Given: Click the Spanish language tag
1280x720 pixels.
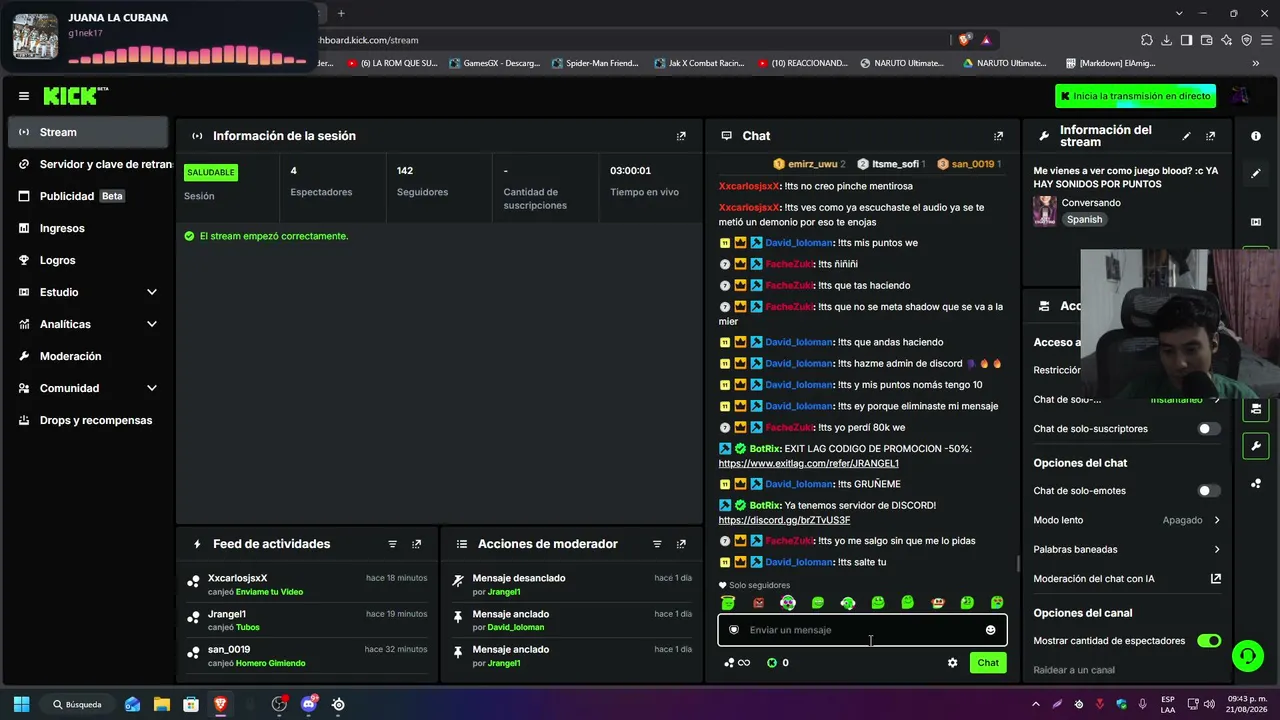Looking at the screenshot, I should (x=1084, y=220).
